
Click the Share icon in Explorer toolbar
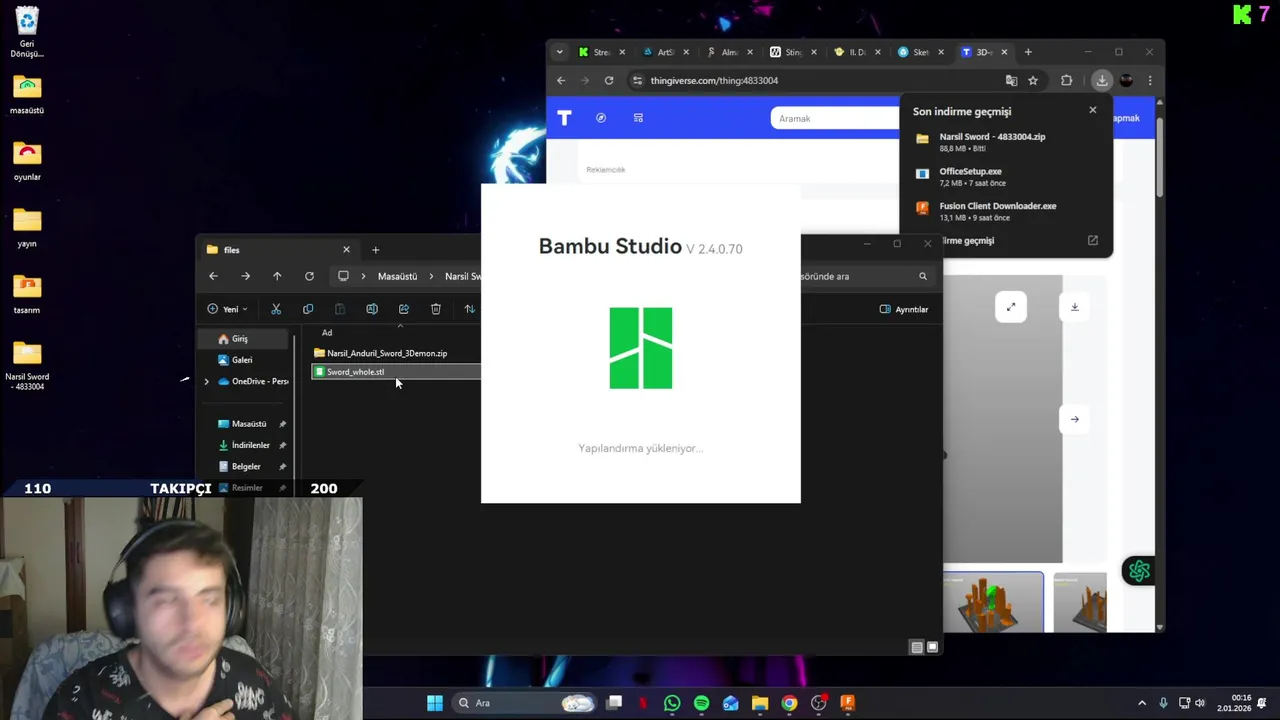(x=404, y=309)
